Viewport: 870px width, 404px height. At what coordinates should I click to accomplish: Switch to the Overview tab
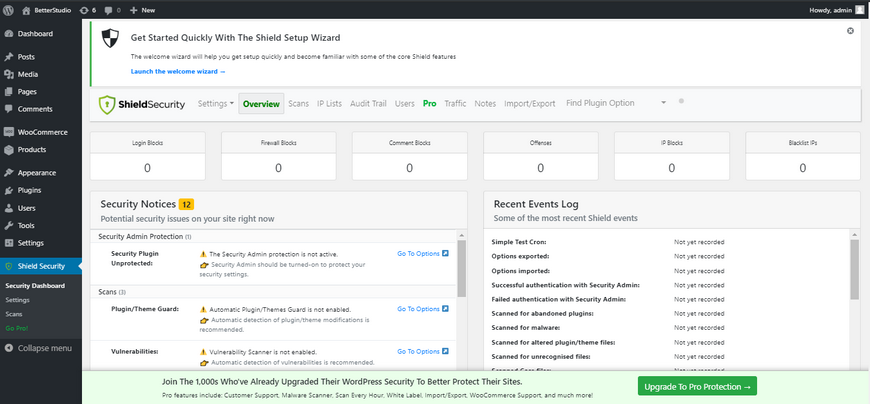click(x=261, y=104)
